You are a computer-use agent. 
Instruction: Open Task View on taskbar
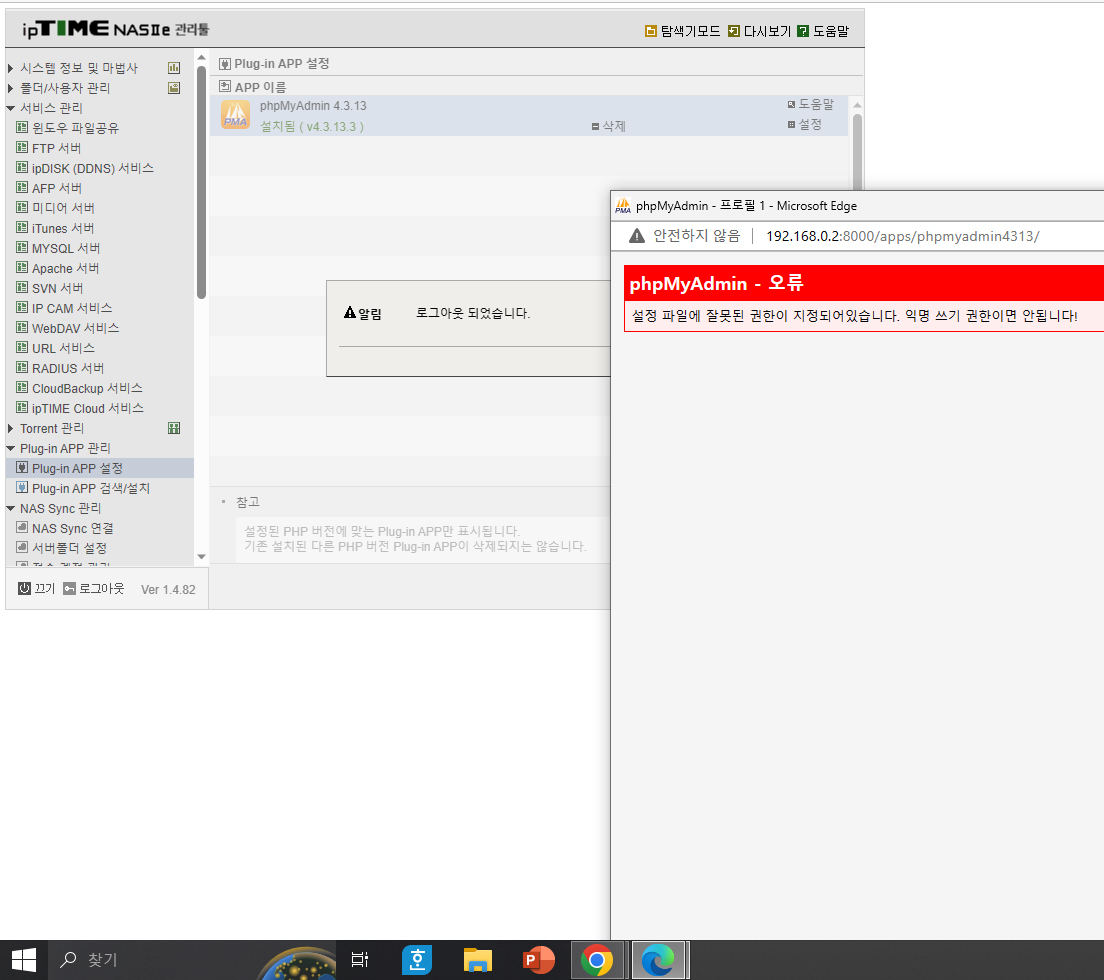click(x=360, y=960)
